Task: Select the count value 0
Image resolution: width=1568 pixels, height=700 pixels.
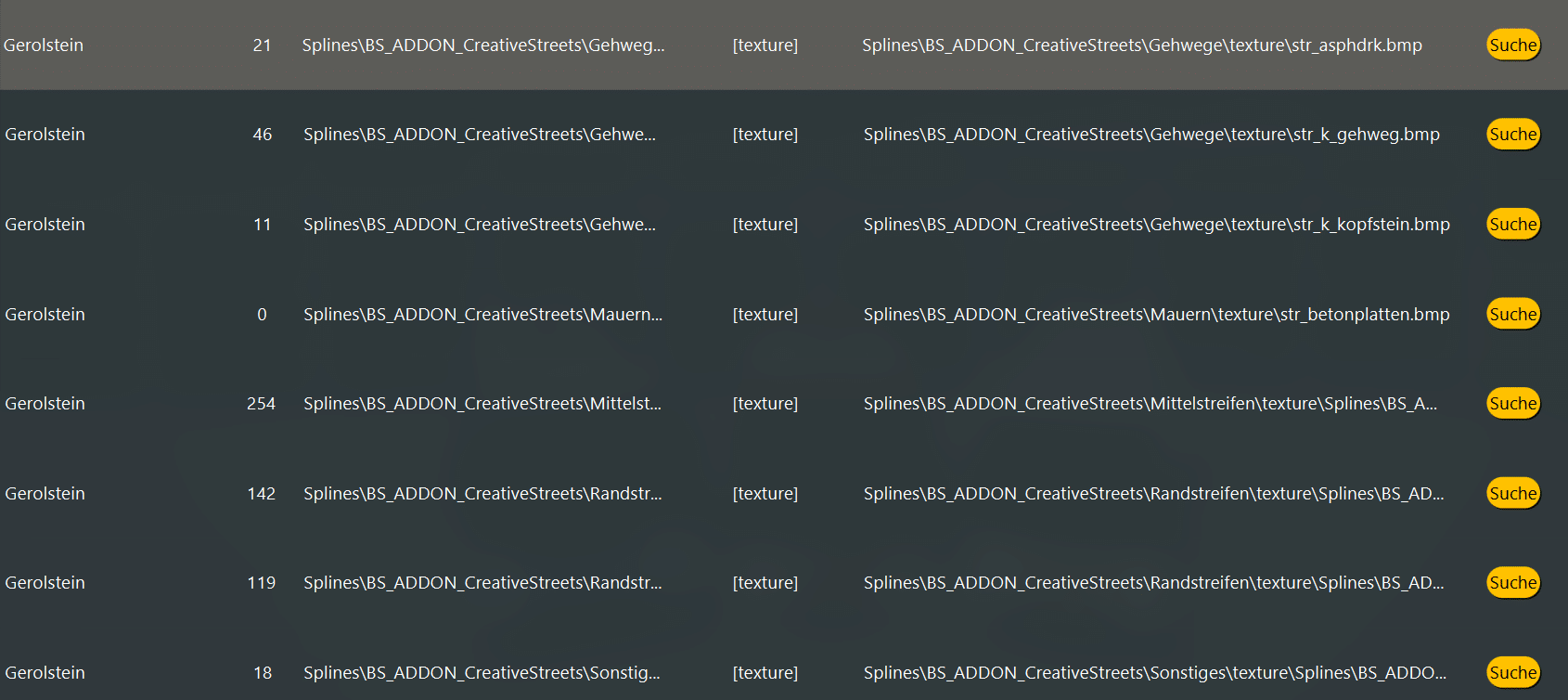Action: coord(262,314)
